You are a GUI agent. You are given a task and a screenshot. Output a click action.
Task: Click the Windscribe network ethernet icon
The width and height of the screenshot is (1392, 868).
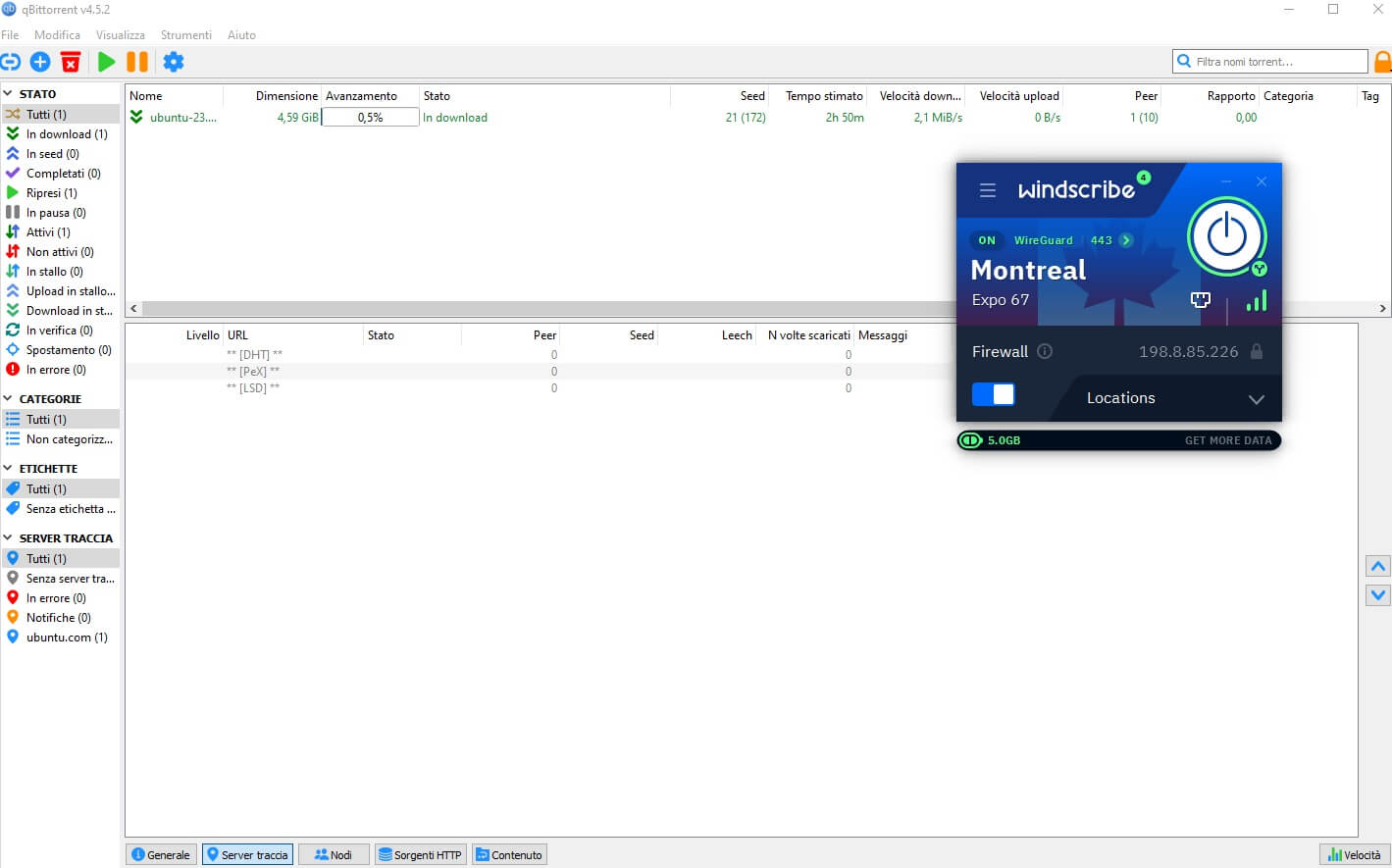pos(1201,300)
